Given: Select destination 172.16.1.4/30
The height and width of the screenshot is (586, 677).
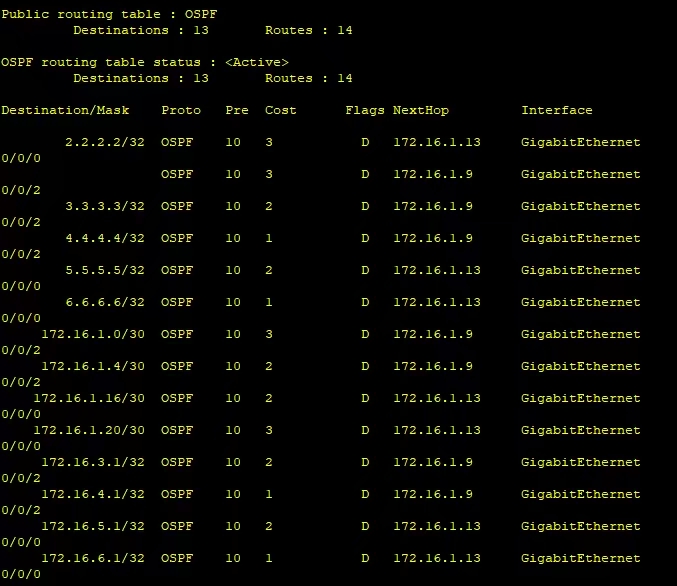Looking at the screenshot, I should click(93, 366).
